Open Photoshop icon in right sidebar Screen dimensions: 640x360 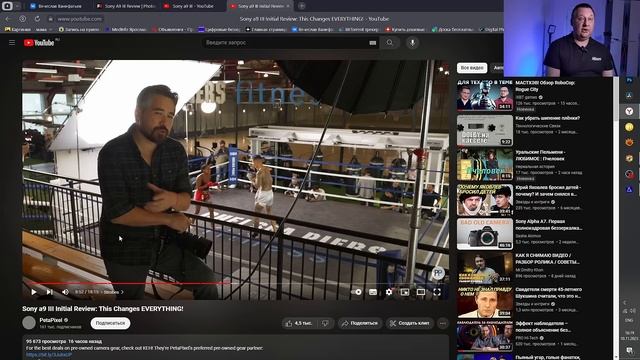pos(629,80)
